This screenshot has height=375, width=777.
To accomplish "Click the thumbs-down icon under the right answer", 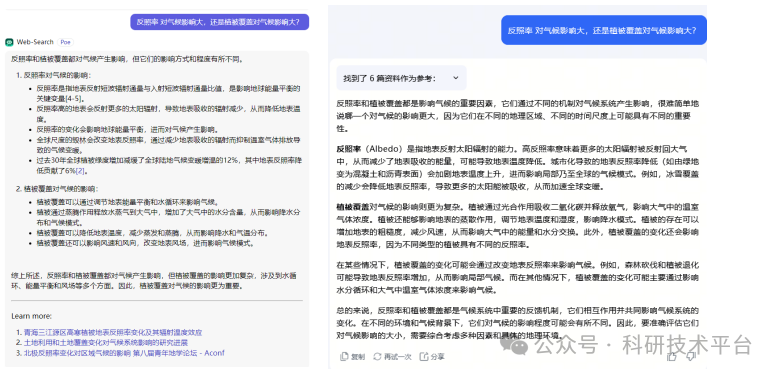I will 690,356.
